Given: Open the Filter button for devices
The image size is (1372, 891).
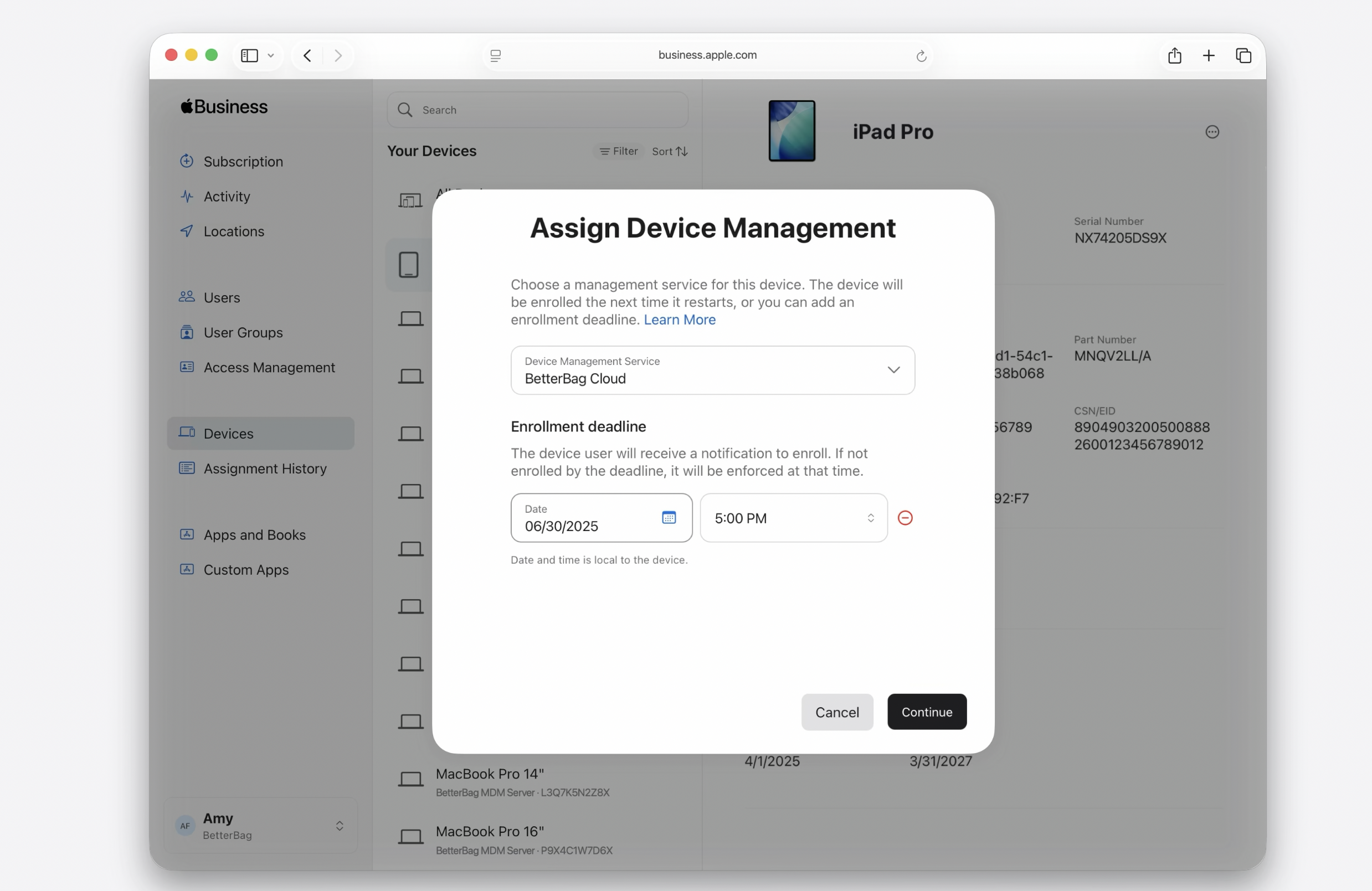Looking at the screenshot, I should (618, 151).
